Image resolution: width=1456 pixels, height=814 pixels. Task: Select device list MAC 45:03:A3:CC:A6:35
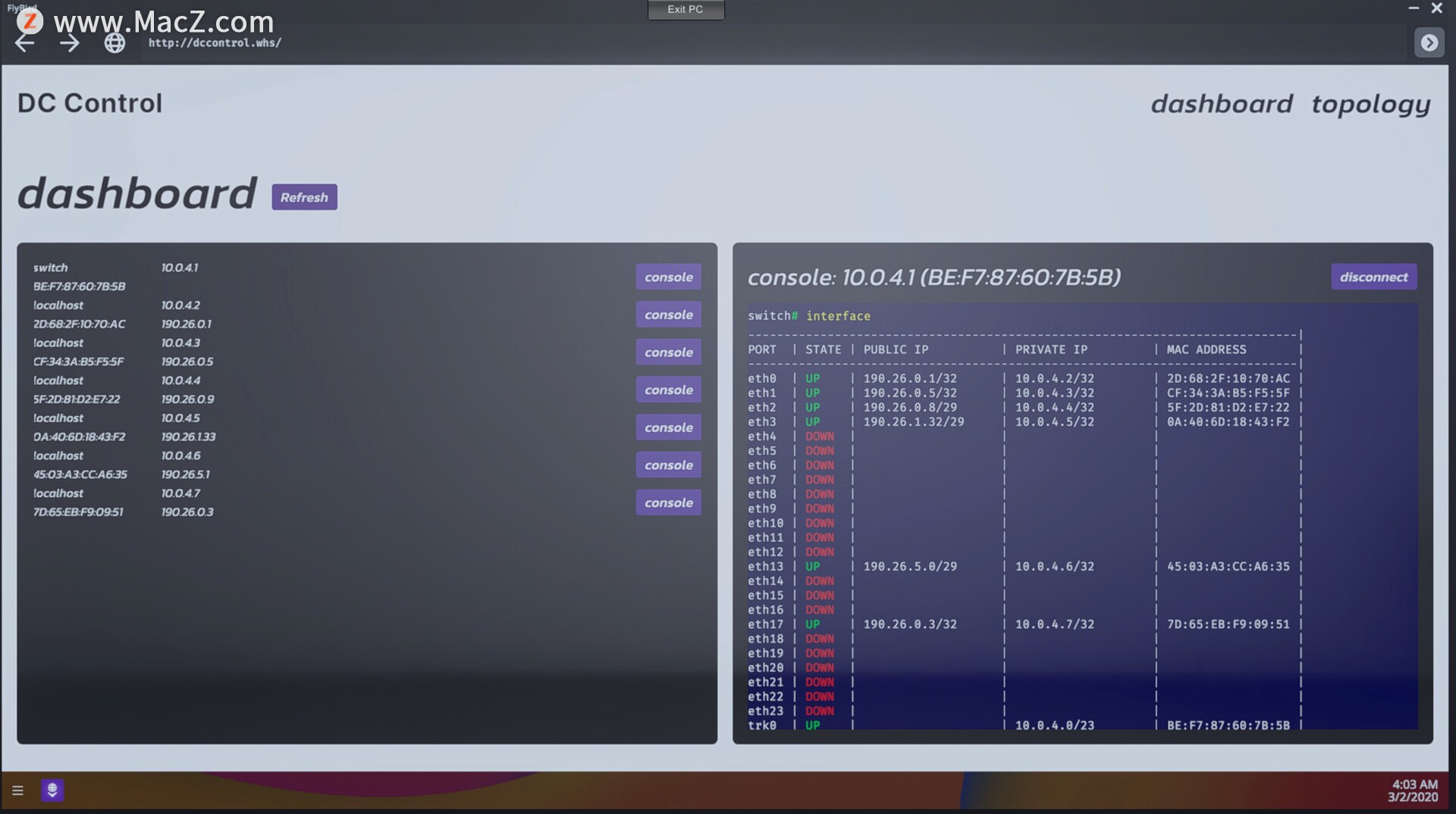(x=80, y=474)
